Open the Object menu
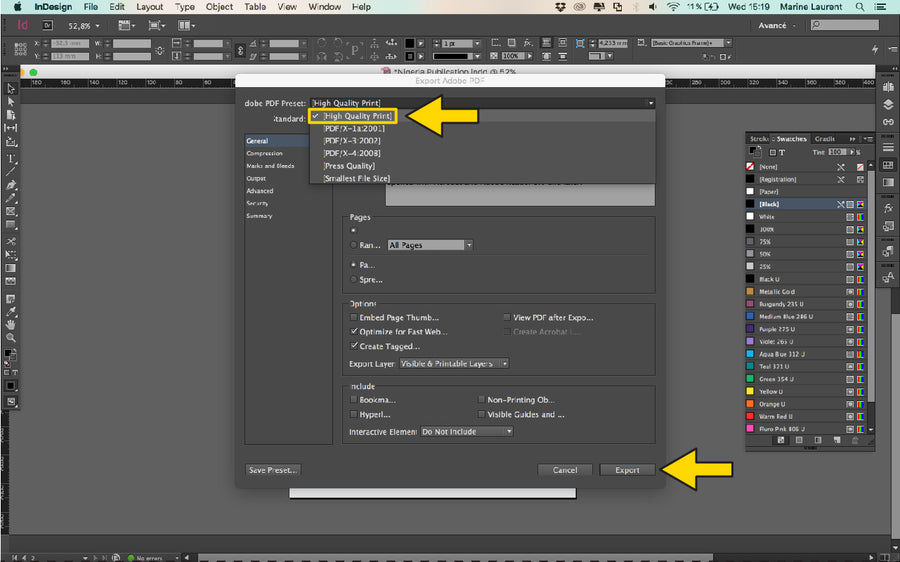 click(x=219, y=7)
